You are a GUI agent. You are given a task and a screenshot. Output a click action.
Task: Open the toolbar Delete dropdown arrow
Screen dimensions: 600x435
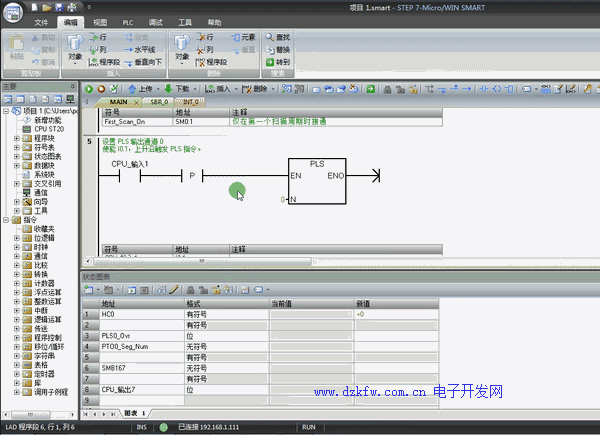tap(273, 89)
